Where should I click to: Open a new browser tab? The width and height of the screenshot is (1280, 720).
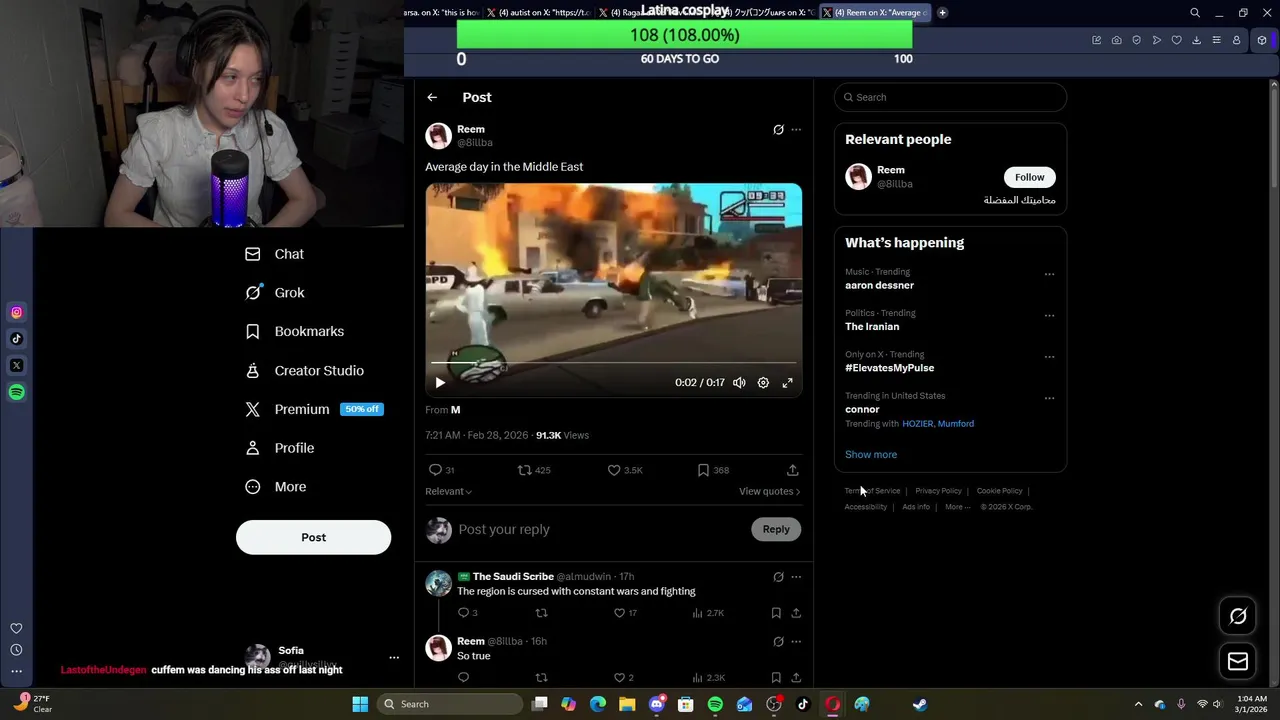click(x=942, y=13)
